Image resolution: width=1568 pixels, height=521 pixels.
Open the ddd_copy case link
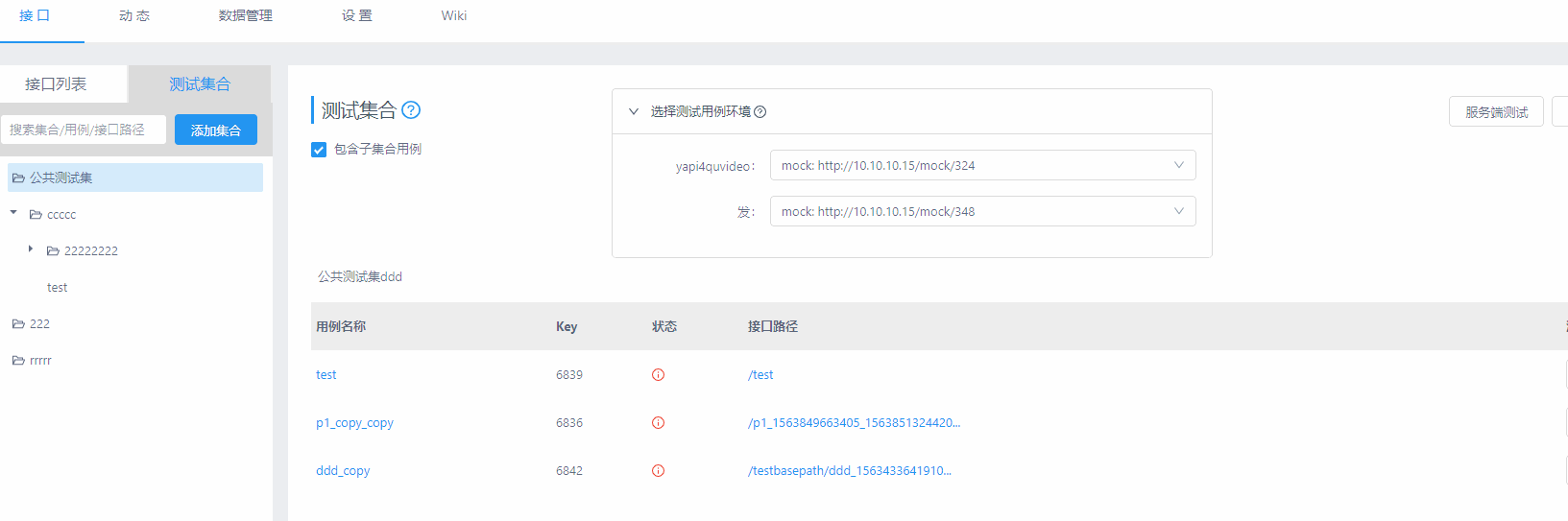pyautogui.click(x=343, y=471)
